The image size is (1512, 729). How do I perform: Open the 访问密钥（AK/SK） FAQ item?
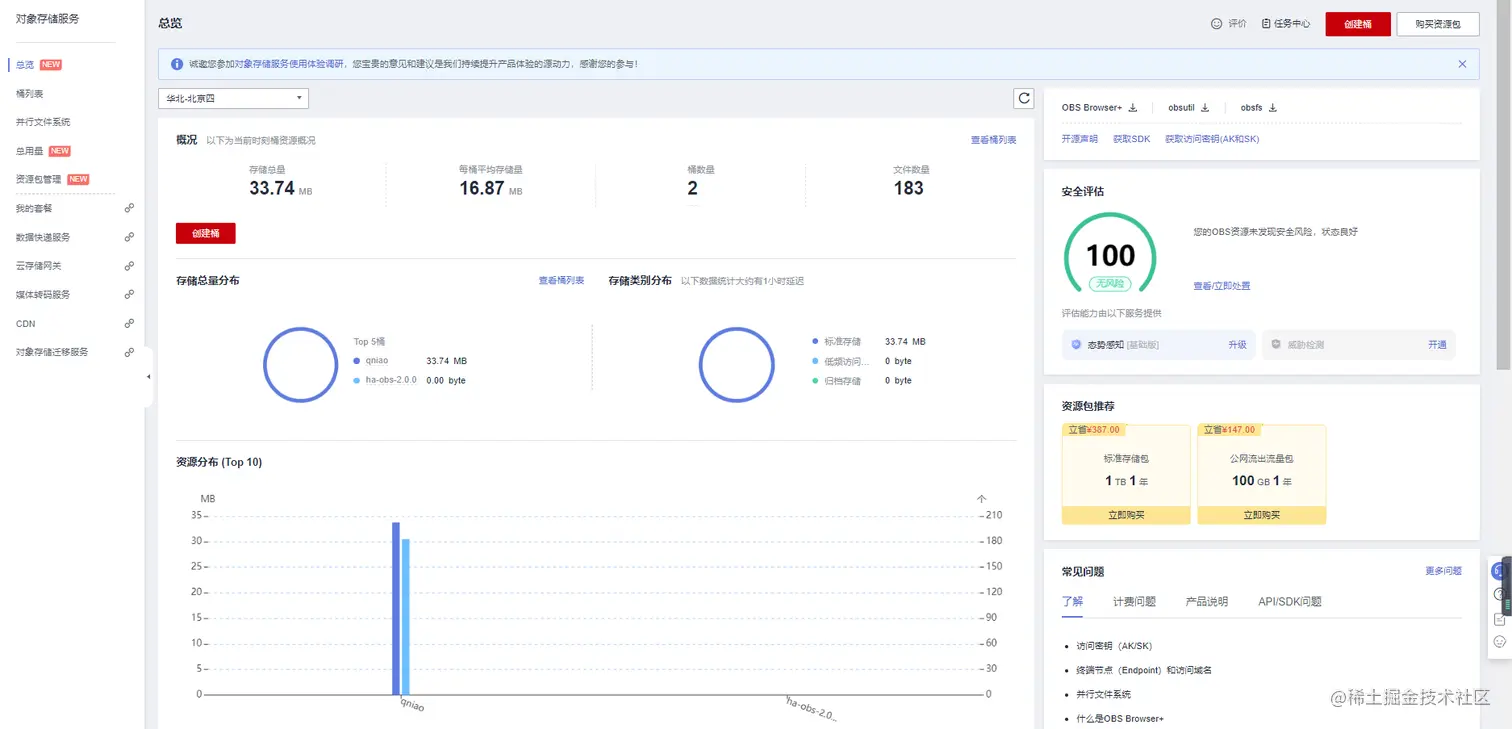tap(1114, 646)
